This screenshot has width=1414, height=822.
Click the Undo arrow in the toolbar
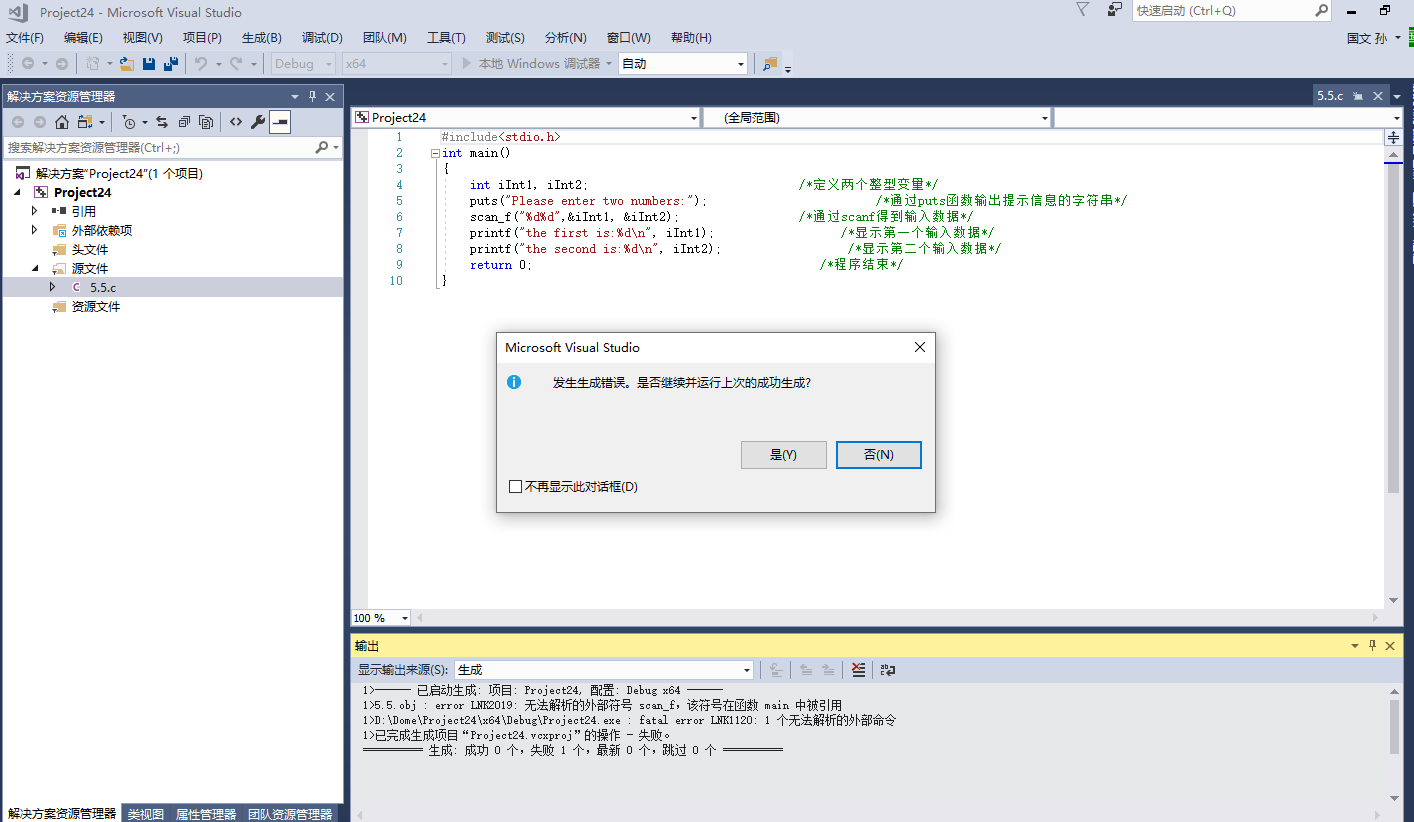click(x=200, y=64)
